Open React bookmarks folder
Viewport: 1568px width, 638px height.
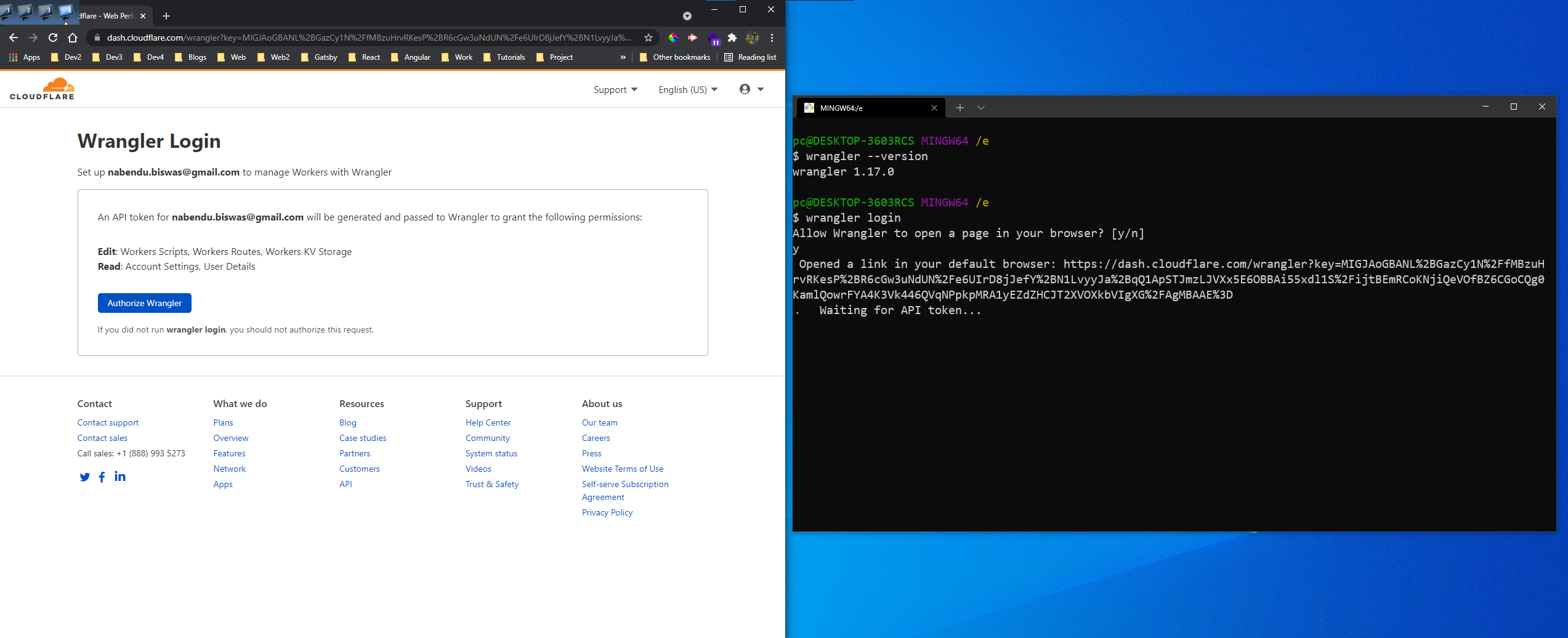(x=365, y=57)
